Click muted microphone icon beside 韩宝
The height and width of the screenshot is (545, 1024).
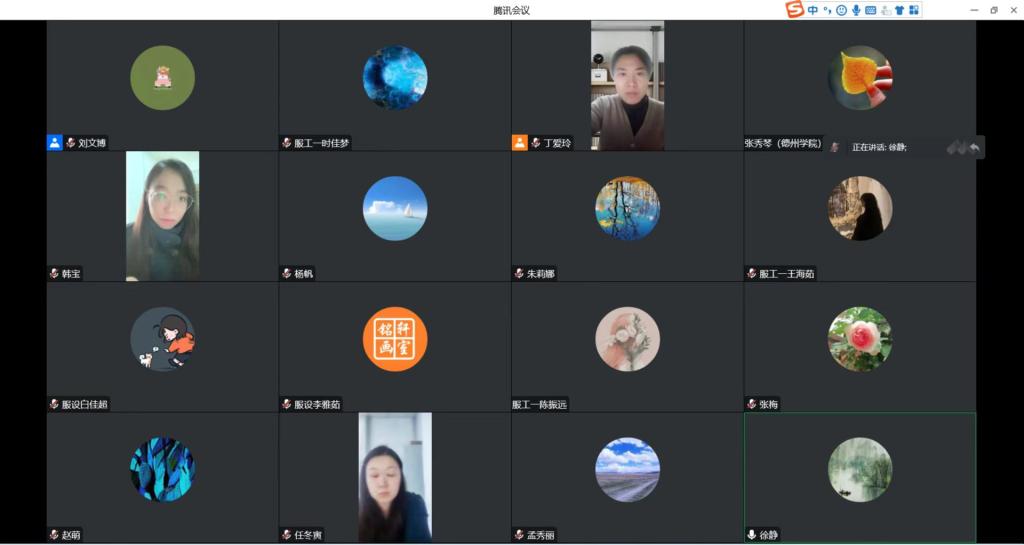click(x=54, y=273)
